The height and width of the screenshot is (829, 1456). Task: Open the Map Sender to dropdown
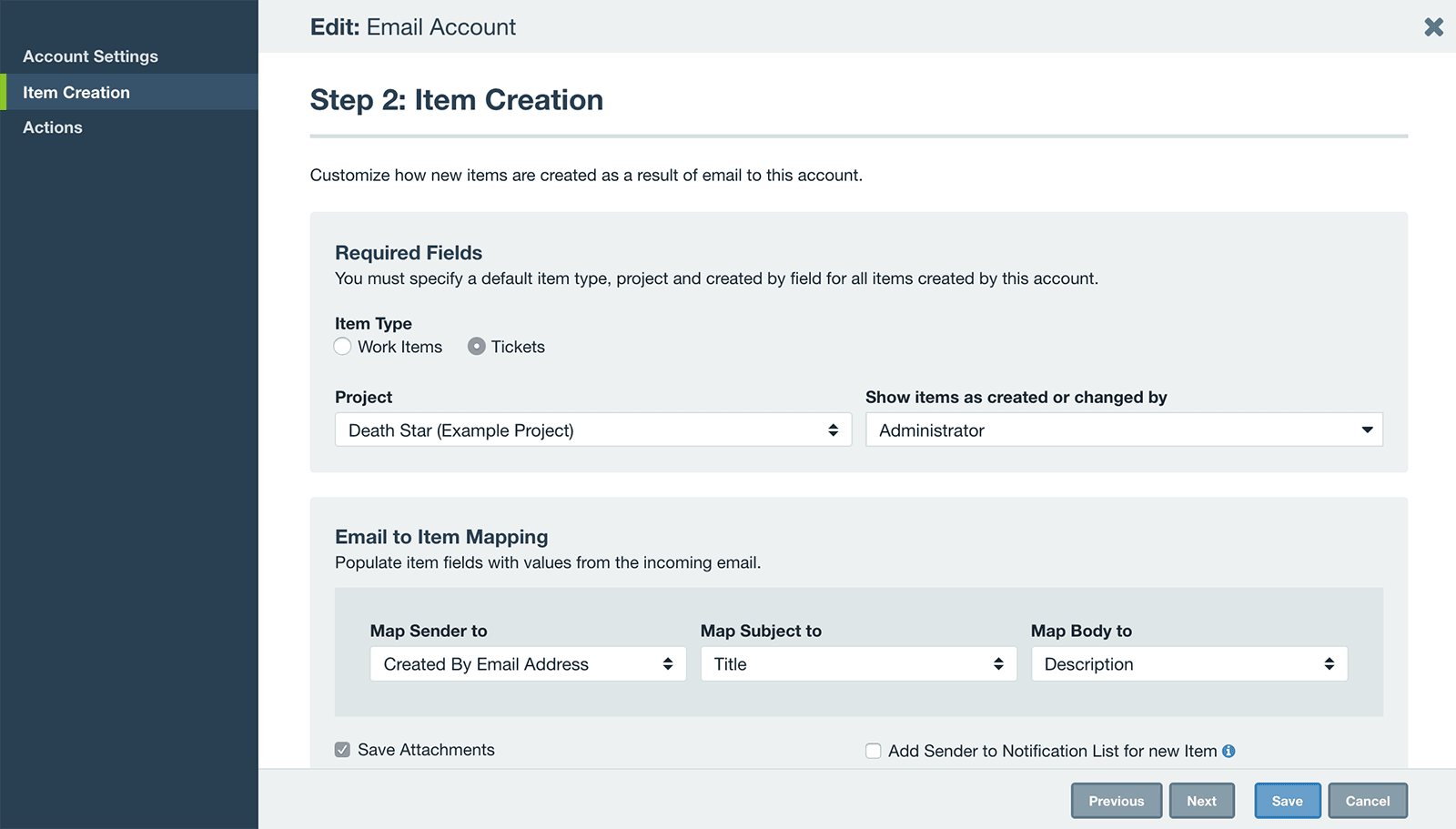528,664
